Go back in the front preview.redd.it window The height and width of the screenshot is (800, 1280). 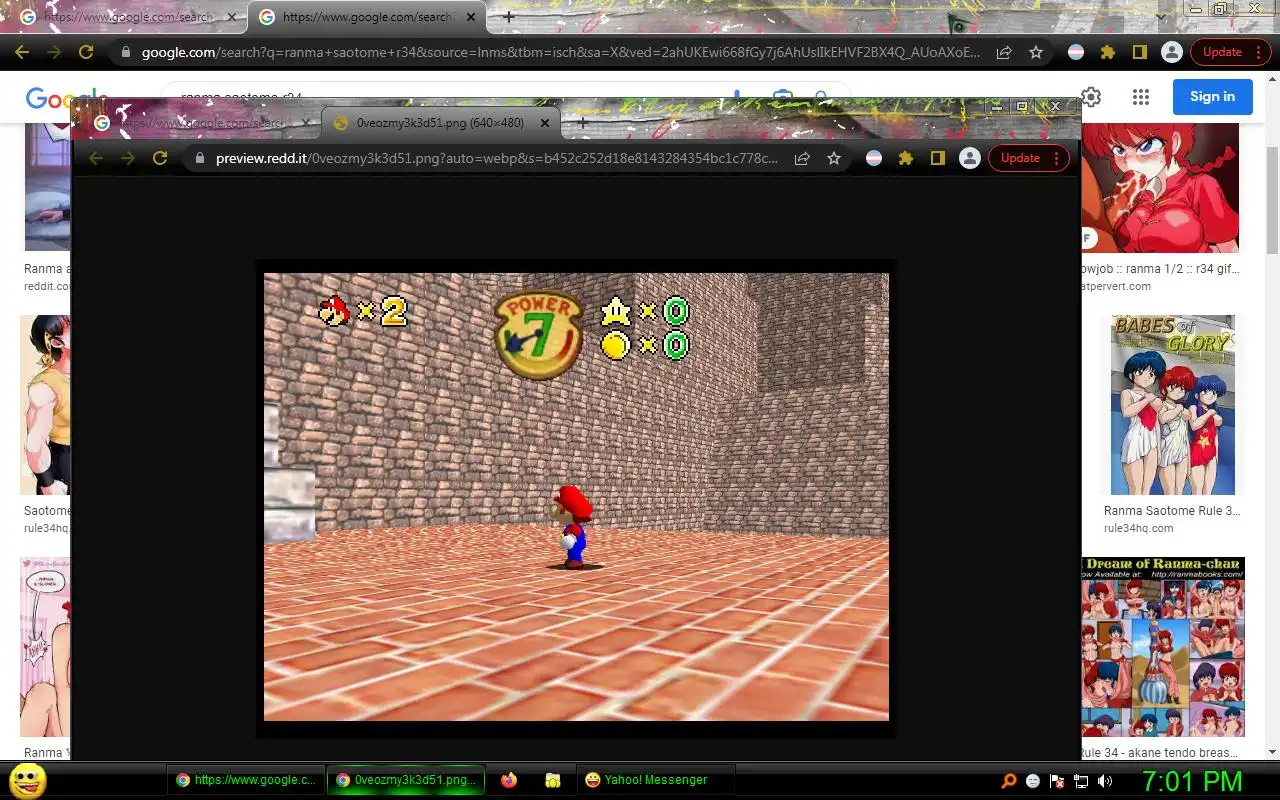96,158
